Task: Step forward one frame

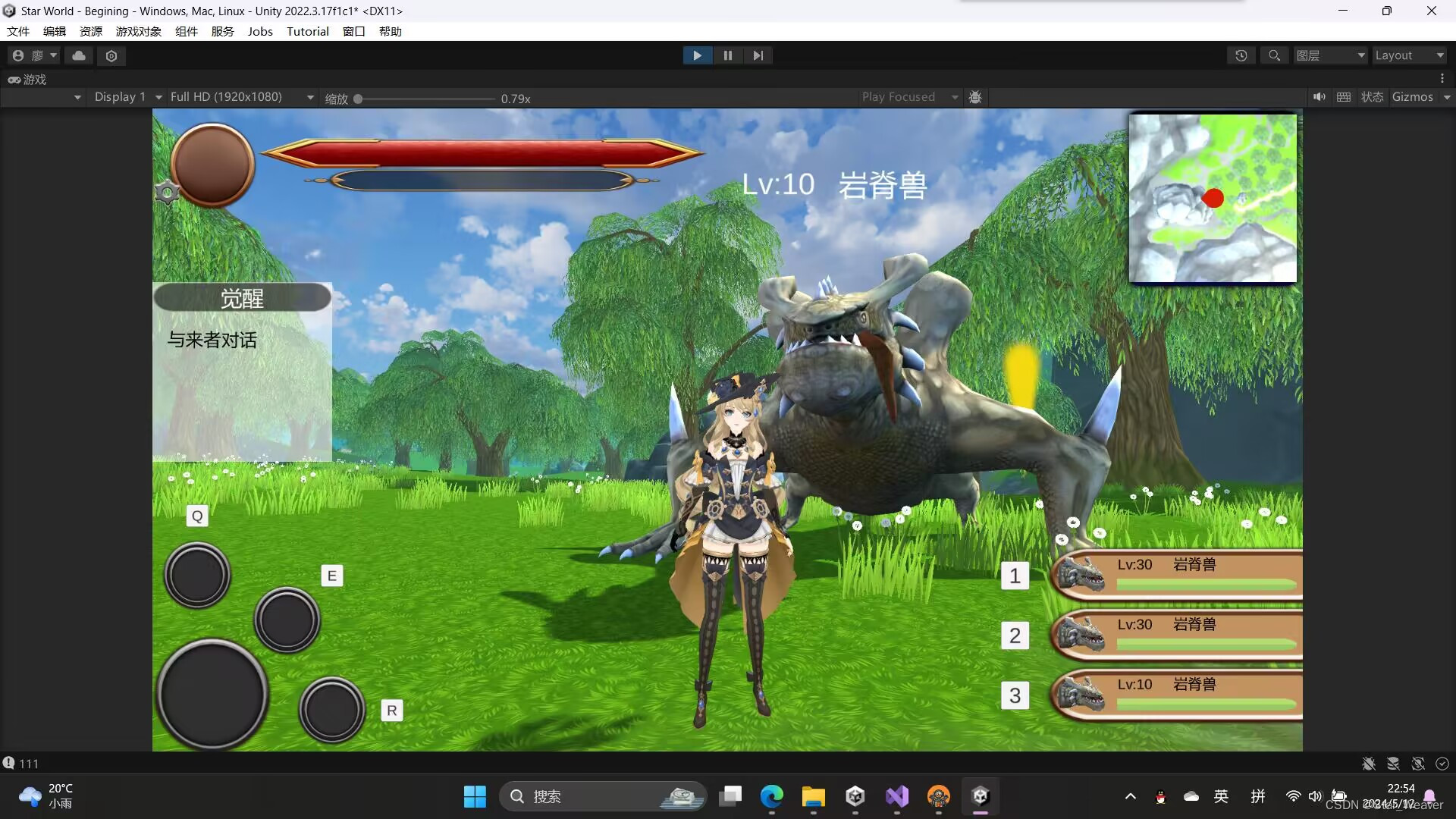Action: pos(758,55)
